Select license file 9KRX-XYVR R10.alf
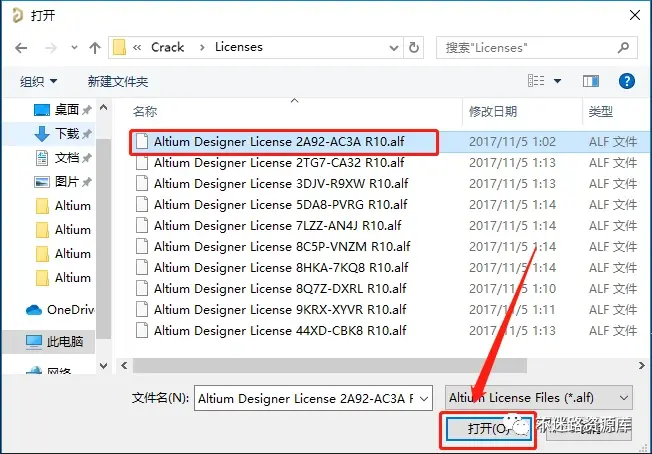This screenshot has height=454, width=652. [280, 309]
